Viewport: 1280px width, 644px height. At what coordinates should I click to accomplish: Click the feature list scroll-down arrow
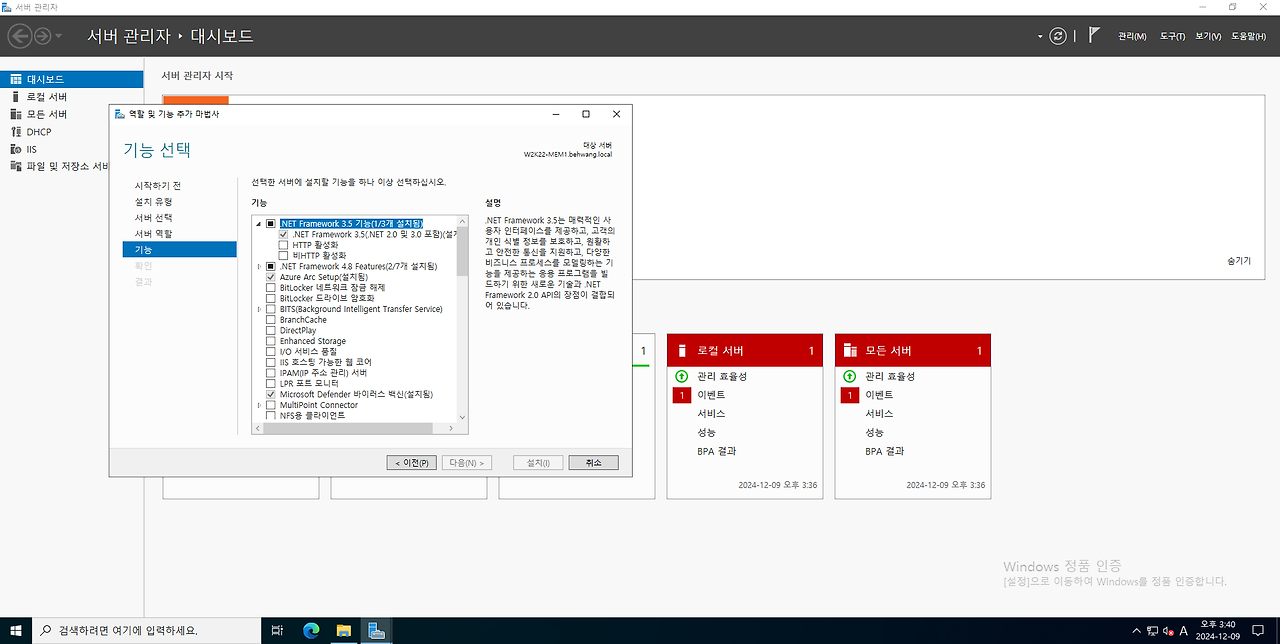(x=462, y=416)
